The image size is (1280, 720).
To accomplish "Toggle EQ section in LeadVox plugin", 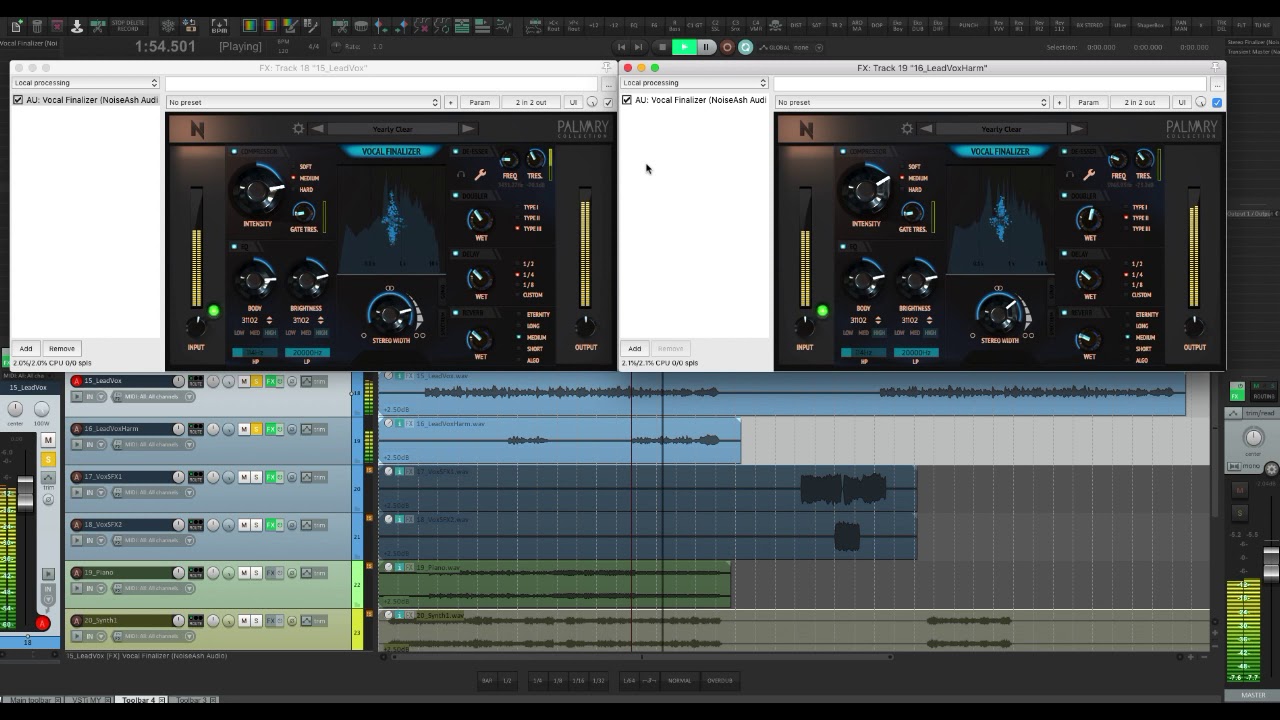I will point(235,246).
